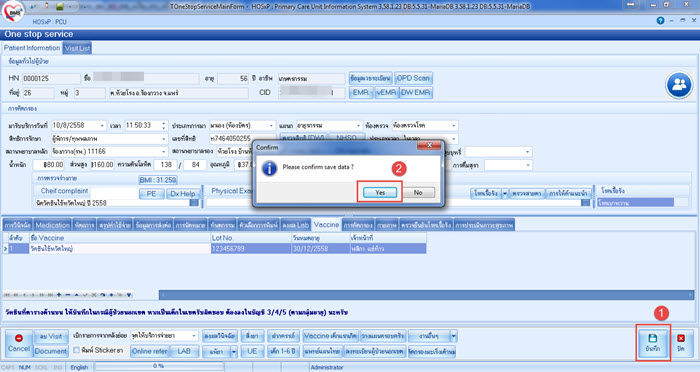700x372 pixels.
Task: Close the Confirm dialog with its X
Action: click(x=429, y=146)
